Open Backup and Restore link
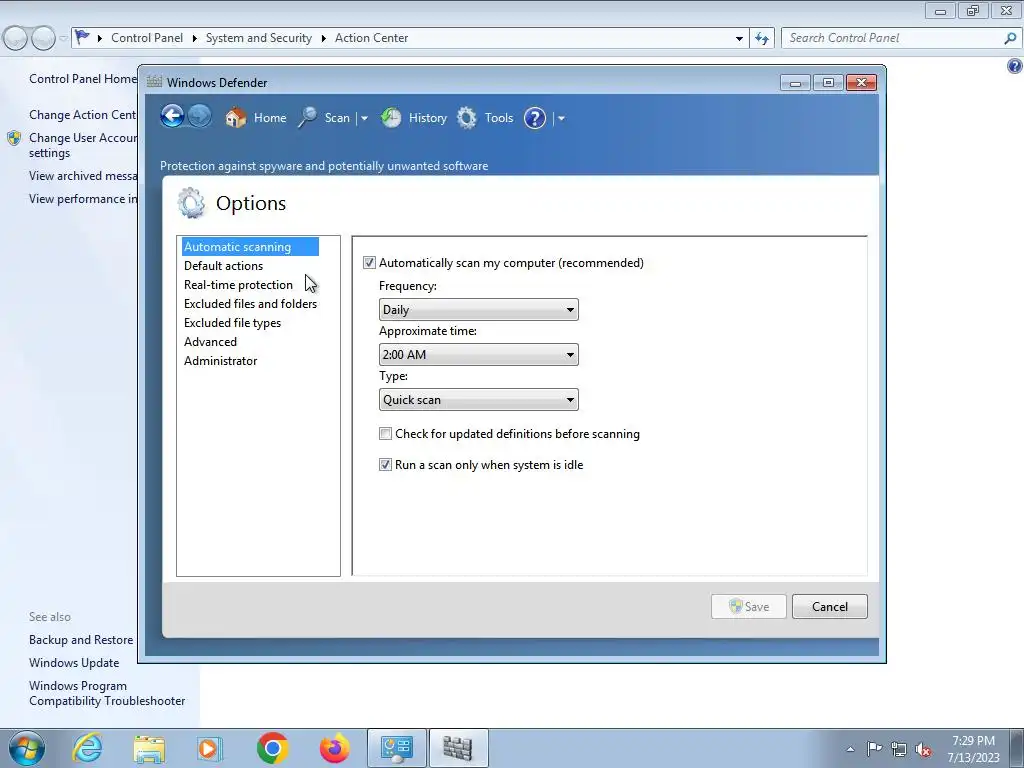The height and width of the screenshot is (768, 1024). (x=81, y=640)
